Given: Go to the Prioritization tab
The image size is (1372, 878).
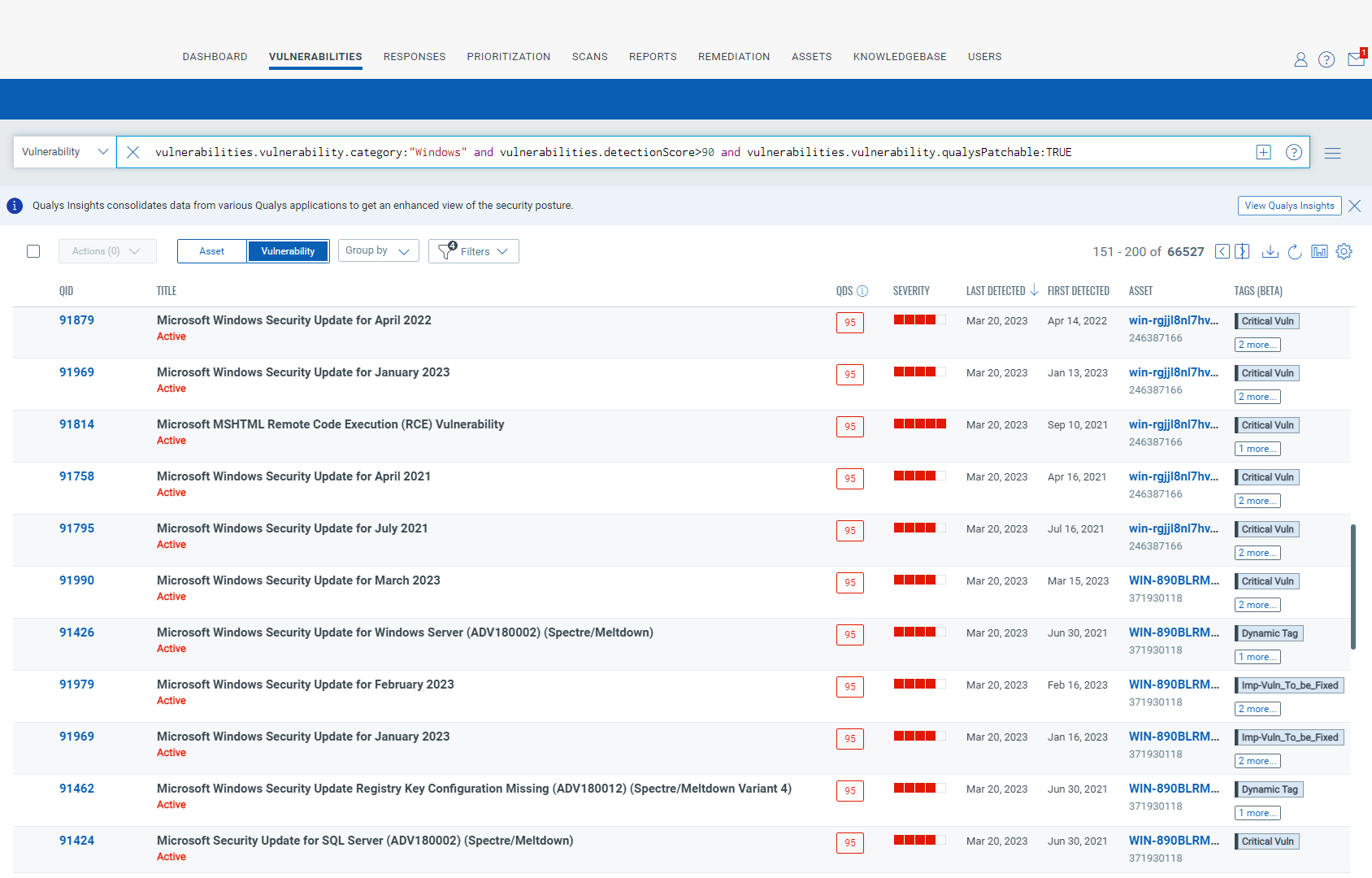Looking at the screenshot, I should click(x=509, y=57).
